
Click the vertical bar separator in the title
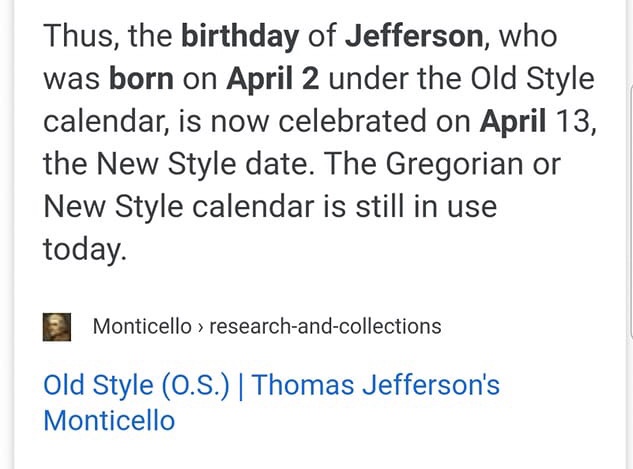coord(241,386)
